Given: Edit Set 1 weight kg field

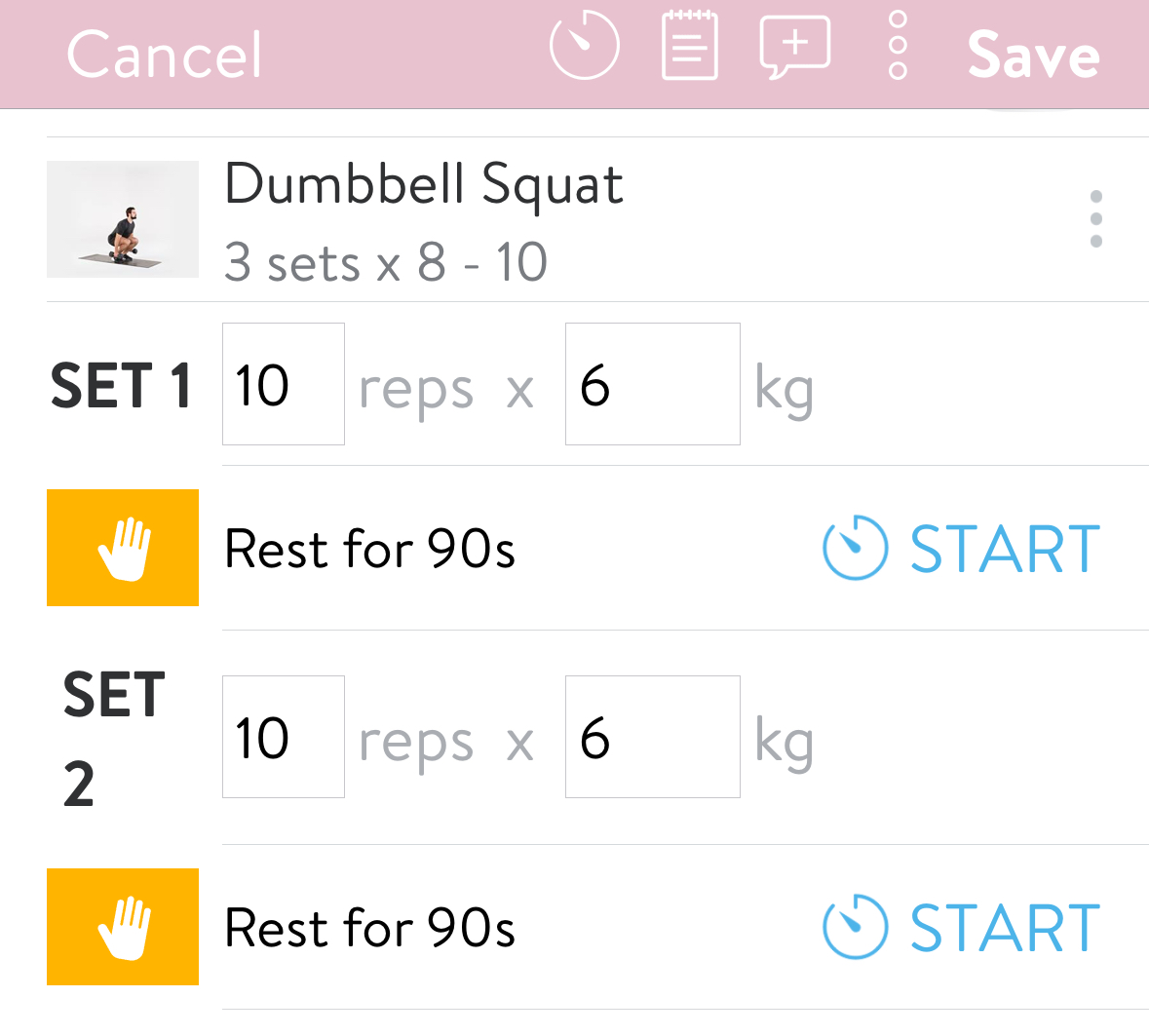Looking at the screenshot, I should click(x=652, y=384).
